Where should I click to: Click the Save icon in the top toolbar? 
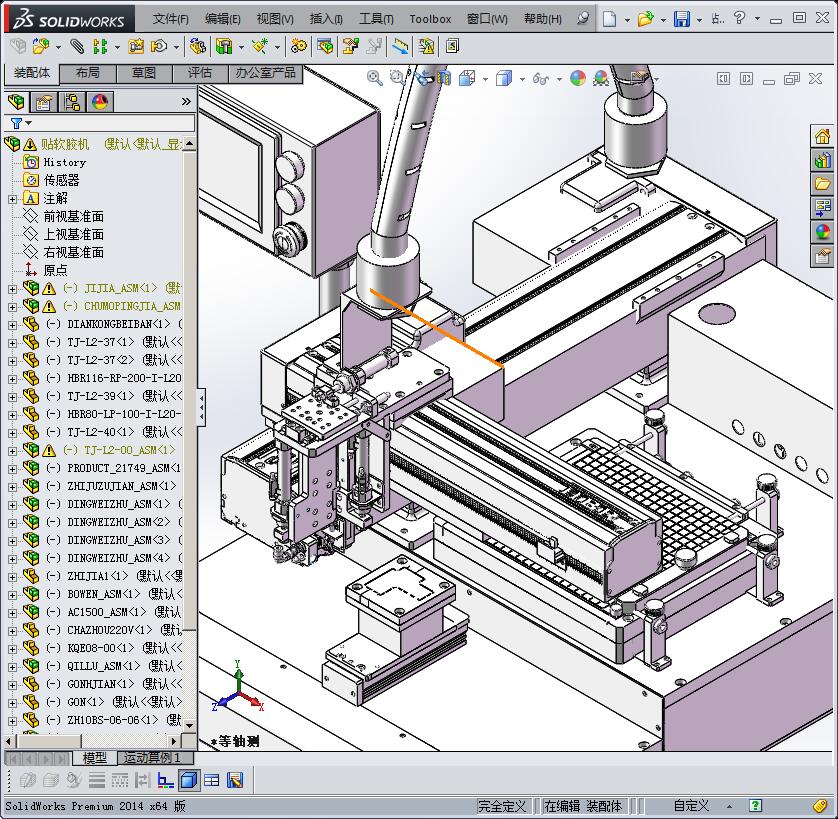click(681, 19)
